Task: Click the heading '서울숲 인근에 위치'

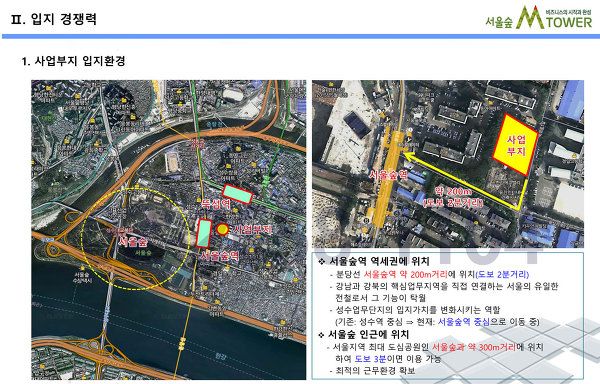Action: (369, 335)
